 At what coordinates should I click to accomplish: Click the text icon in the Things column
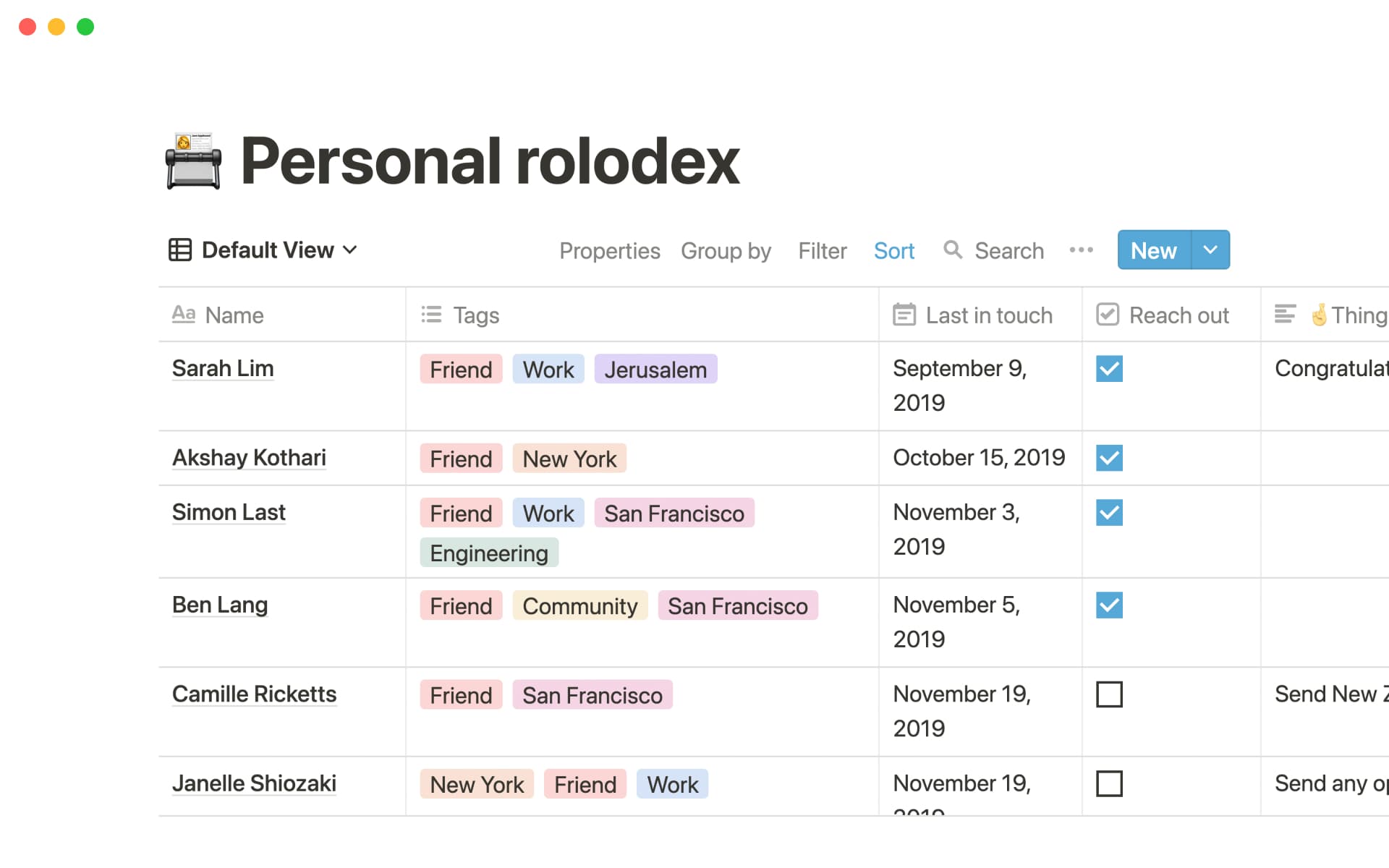[x=1286, y=315]
